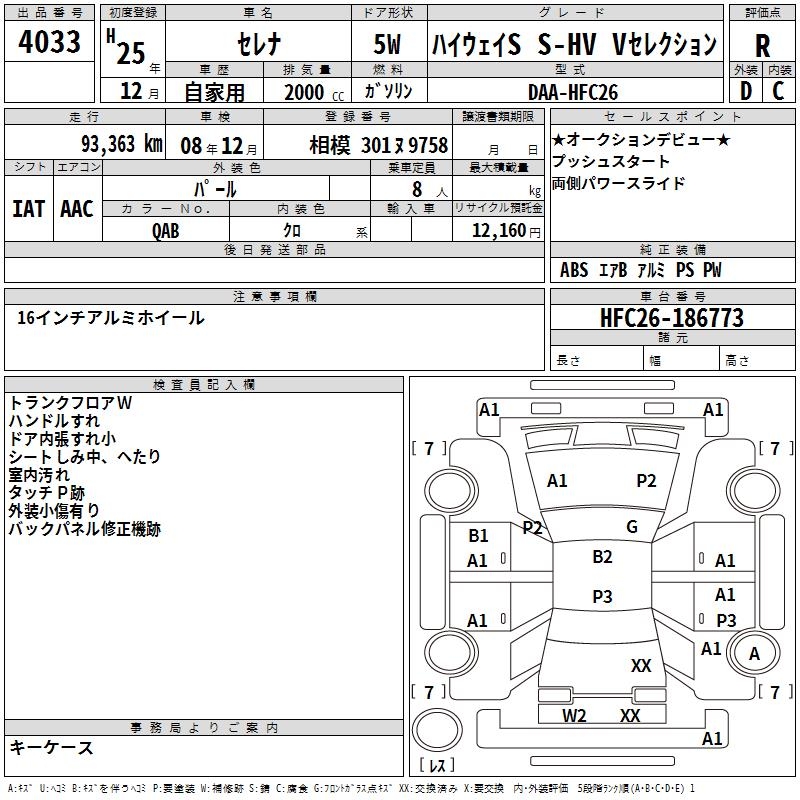Click seating capacity 8 人

click(430, 190)
